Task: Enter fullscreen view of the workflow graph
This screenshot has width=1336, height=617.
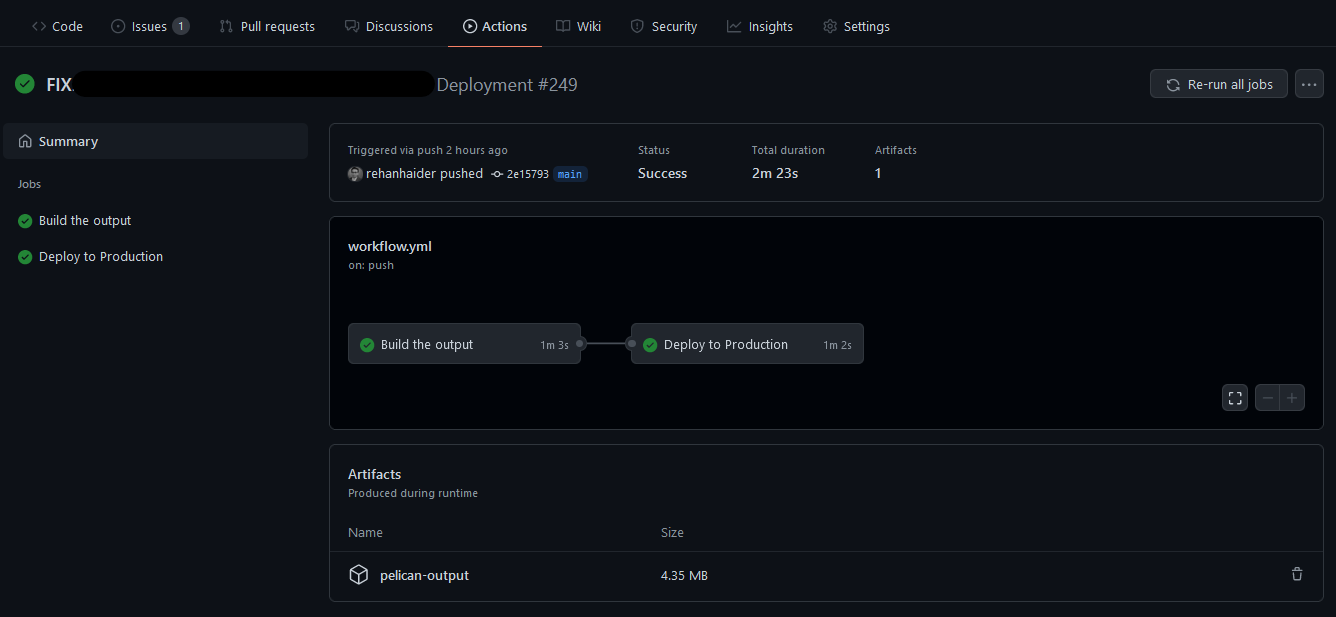Action: [x=1234, y=397]
